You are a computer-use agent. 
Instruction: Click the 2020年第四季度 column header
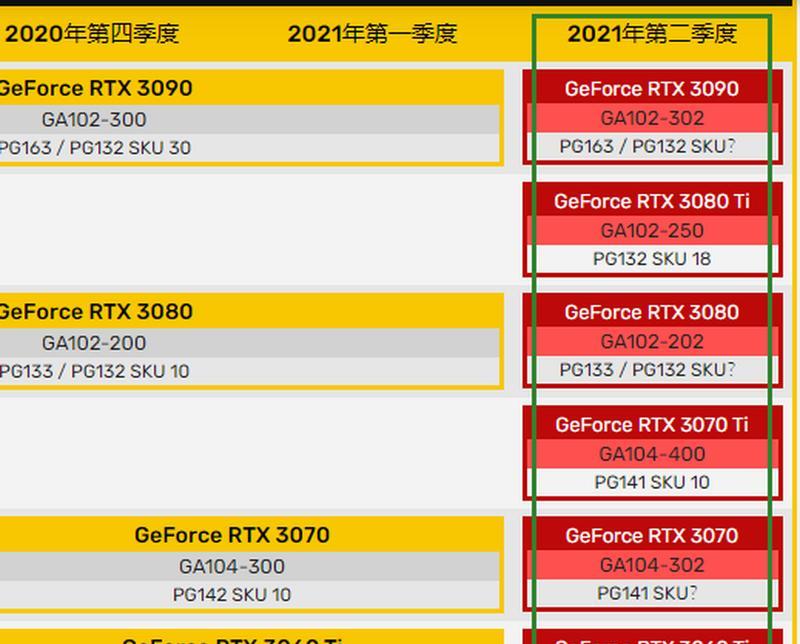pos(92,34)
